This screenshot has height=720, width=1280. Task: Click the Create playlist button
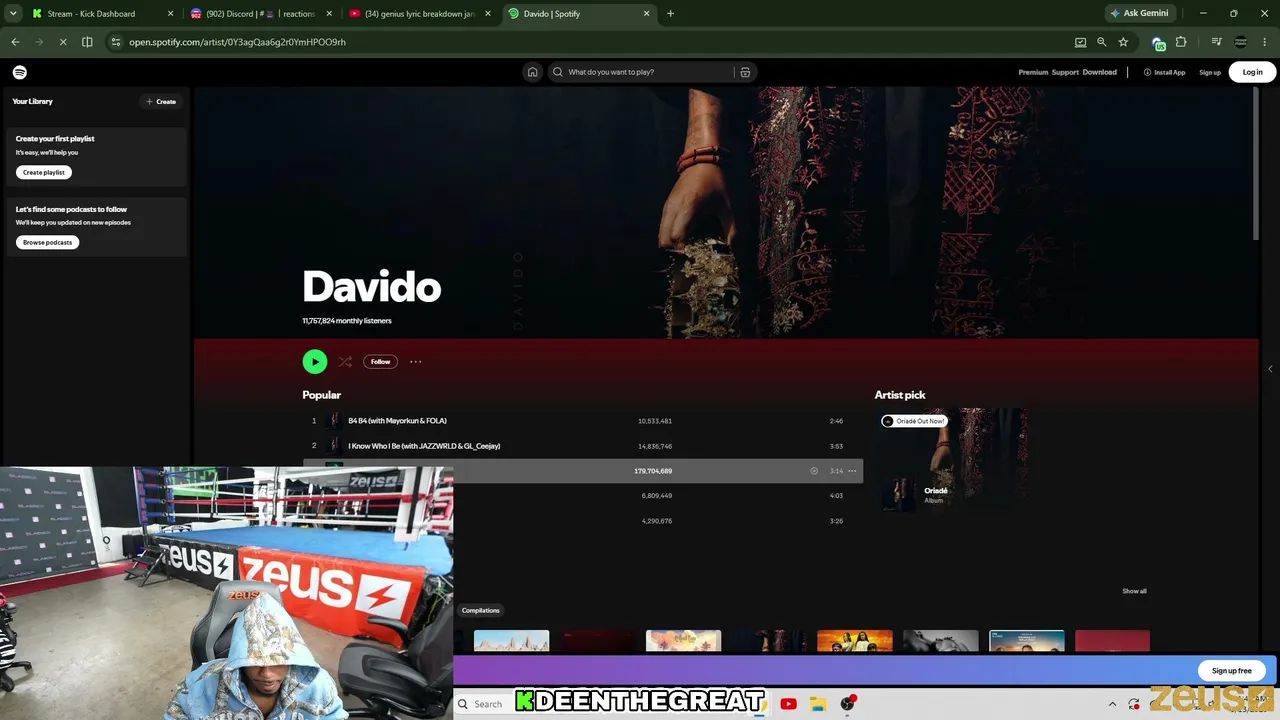pos(44,172)
